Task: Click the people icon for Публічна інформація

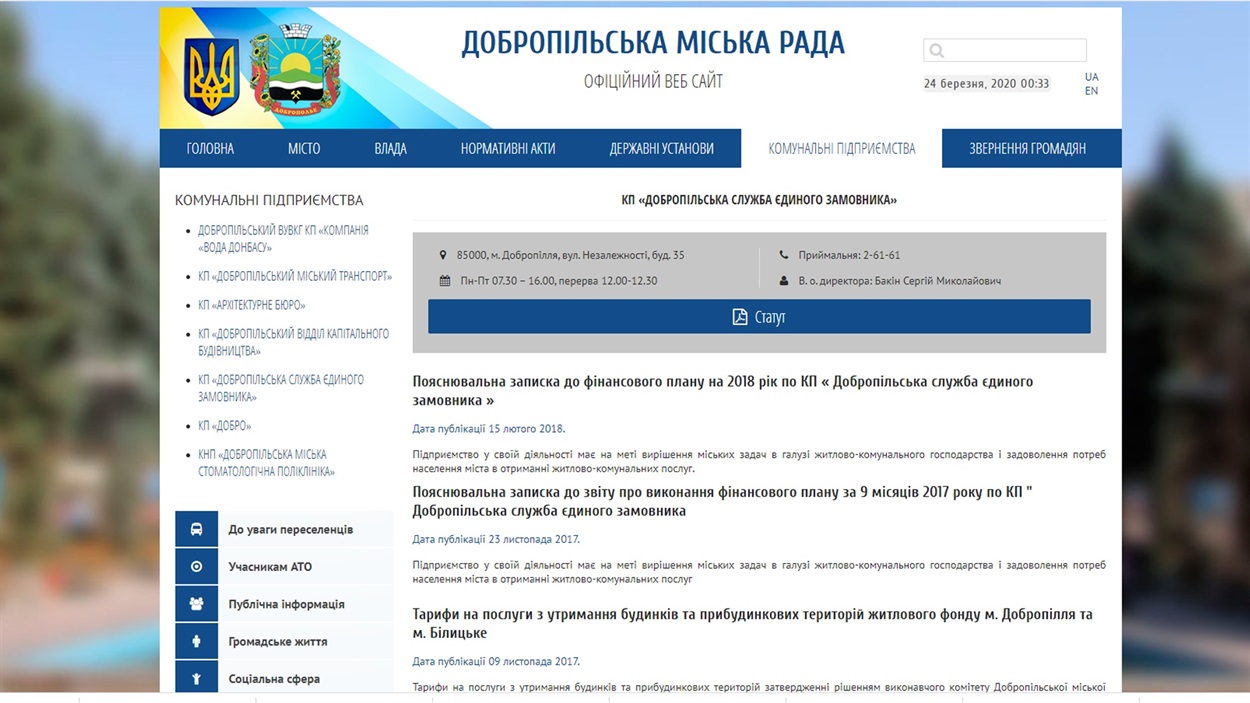Action: tap(196, 604)
